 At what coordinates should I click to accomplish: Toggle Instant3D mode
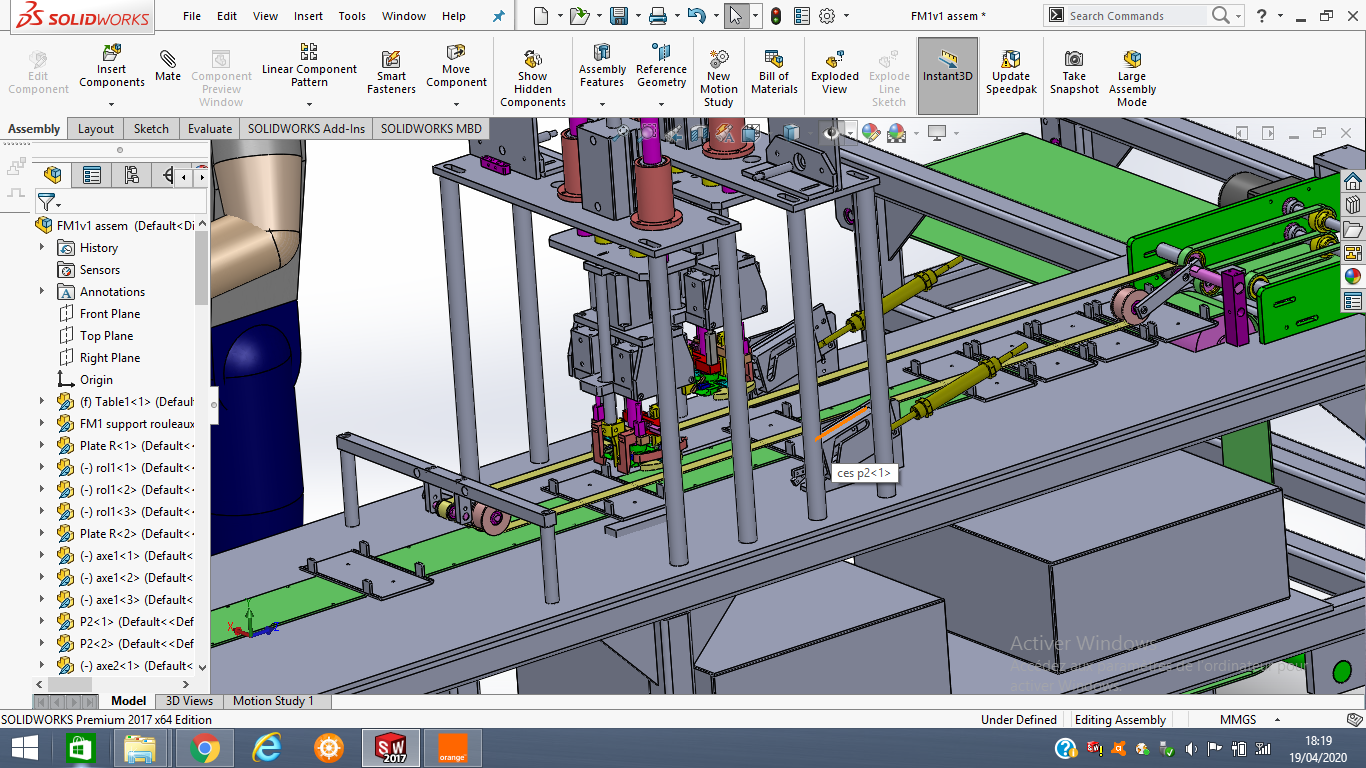947,66
